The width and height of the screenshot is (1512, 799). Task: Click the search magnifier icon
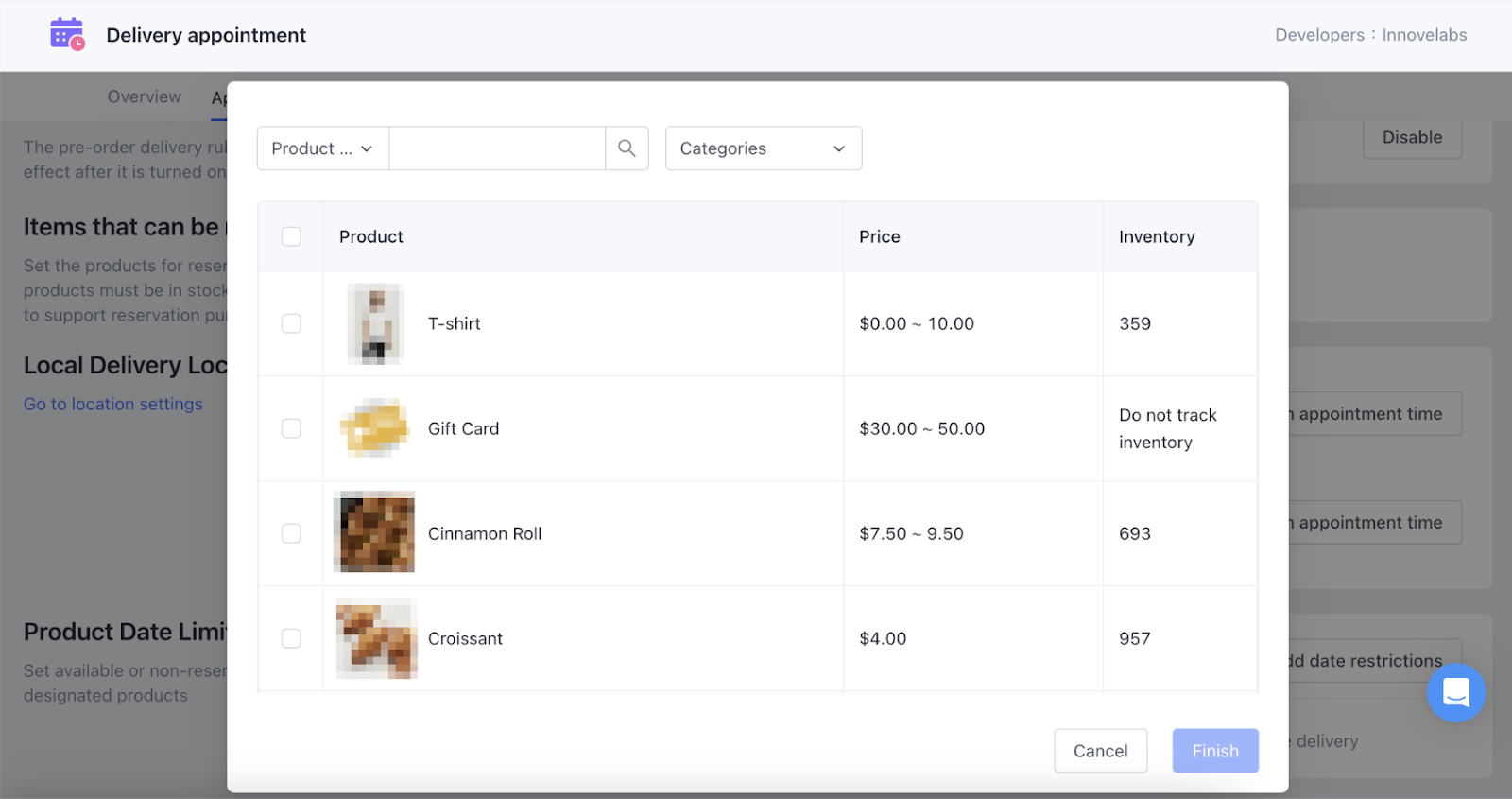(x=627, y=148)
